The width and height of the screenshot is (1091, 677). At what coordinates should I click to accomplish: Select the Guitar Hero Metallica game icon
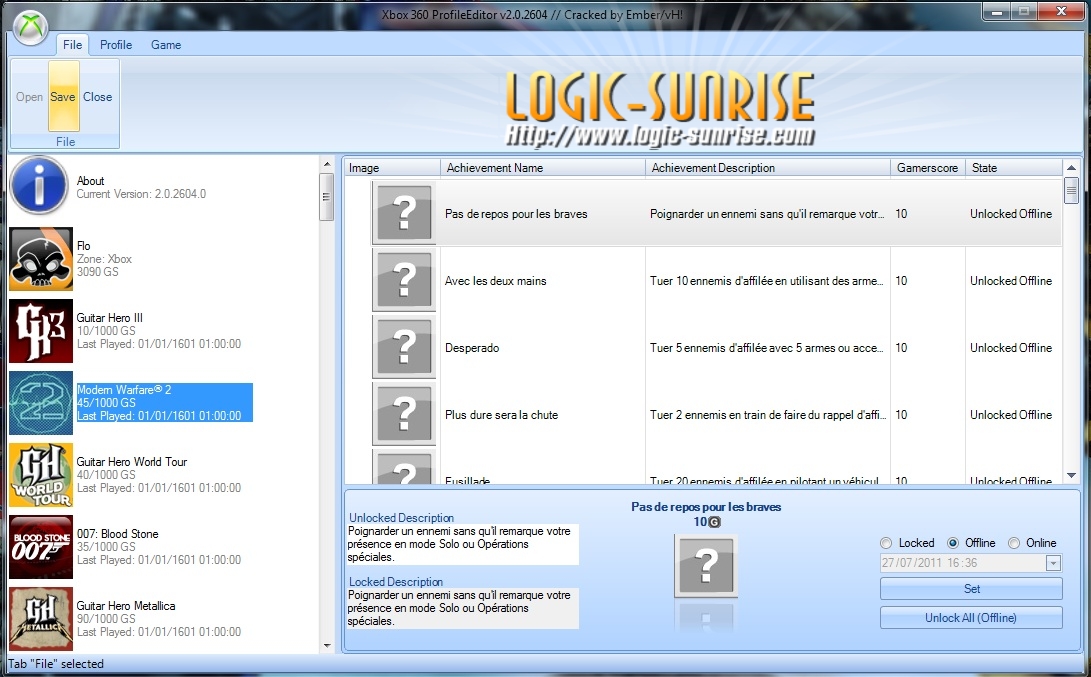(x=41, y=619)
